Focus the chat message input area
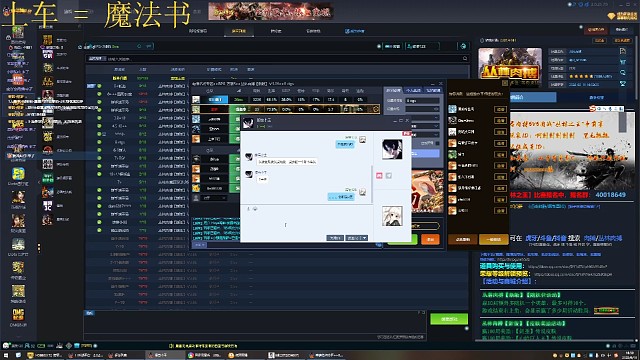Viewport: 640px width, 360px height. tap(306, 223)
